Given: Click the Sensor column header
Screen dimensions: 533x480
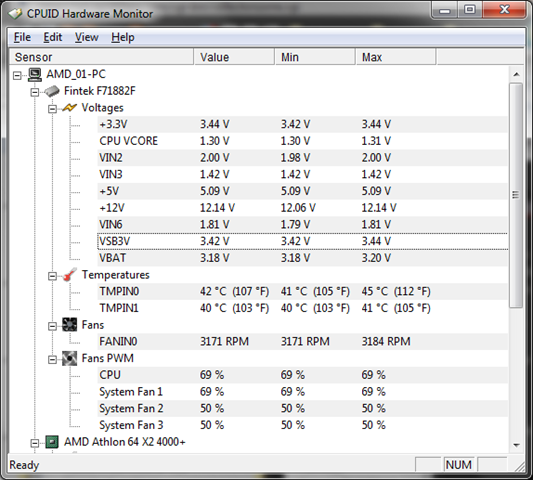Looking at the screenshot, I should click(101, 57).
